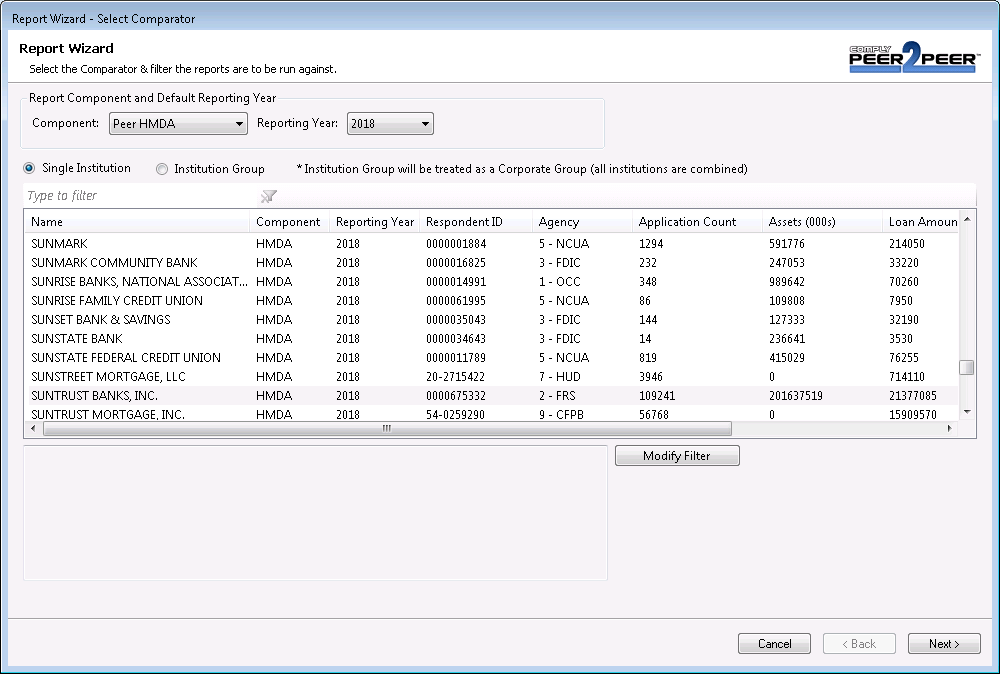Click Loan Amount value 714110
This screenshot has height=674, width=1000.
click(x=906, y=377)
